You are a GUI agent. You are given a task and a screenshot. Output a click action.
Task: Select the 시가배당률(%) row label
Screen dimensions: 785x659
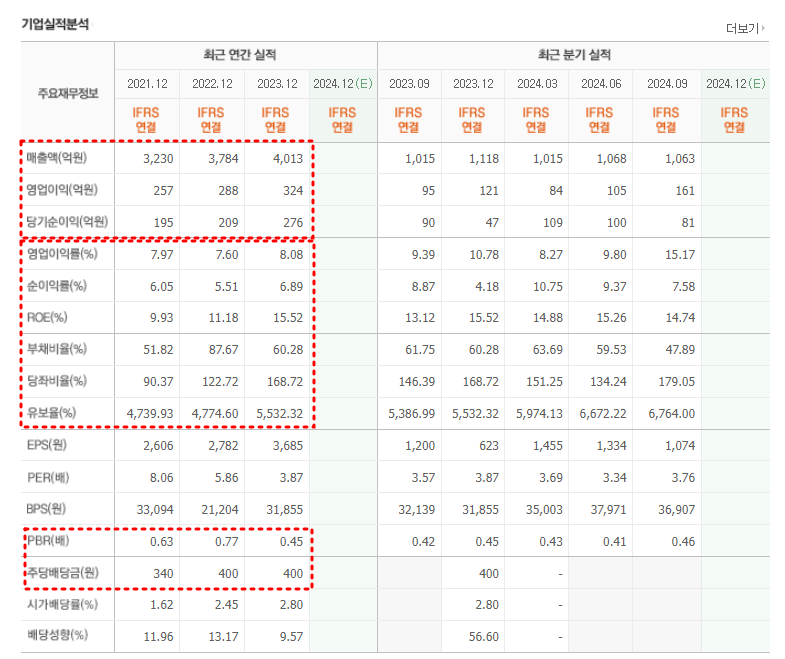[63, 604]
